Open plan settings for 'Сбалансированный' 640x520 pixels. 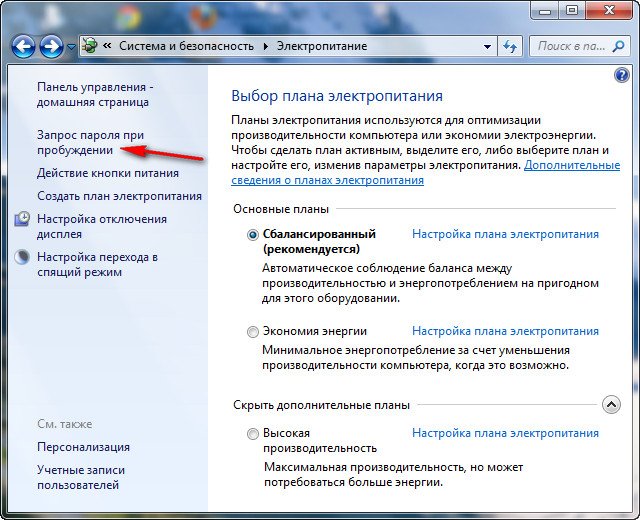(505, 234)
